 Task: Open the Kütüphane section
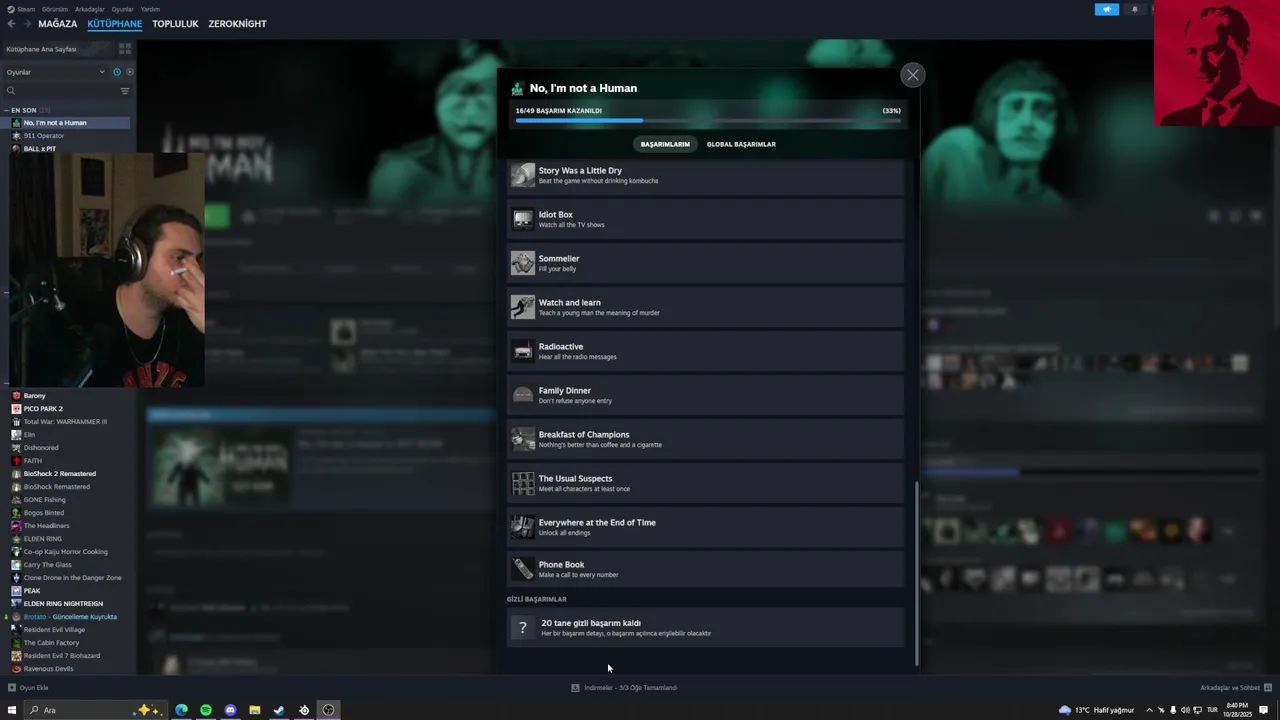pyautogui.click(x=114, y=24)
